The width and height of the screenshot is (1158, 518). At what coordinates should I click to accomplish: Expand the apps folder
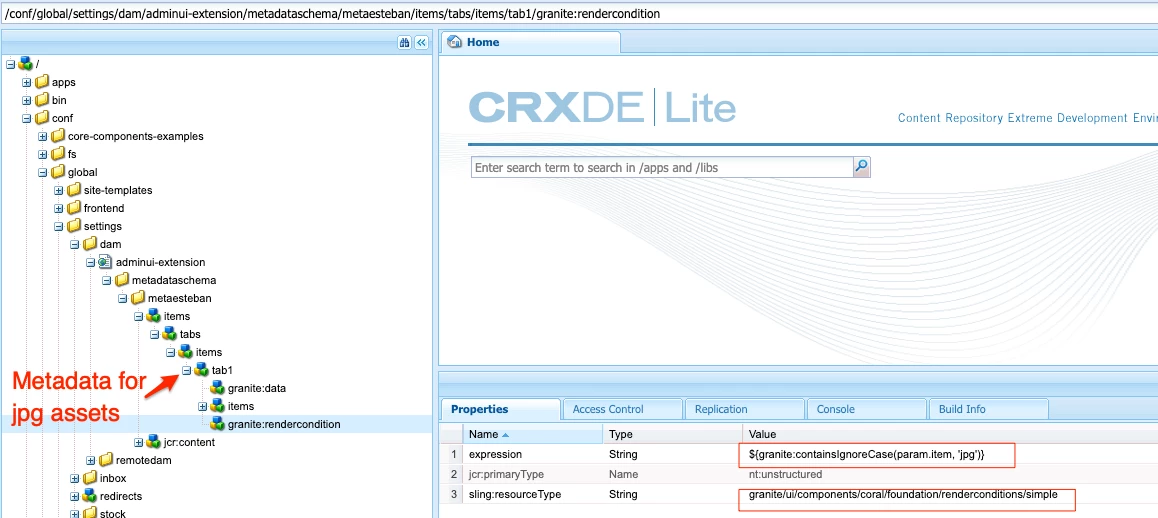point(27,82)
